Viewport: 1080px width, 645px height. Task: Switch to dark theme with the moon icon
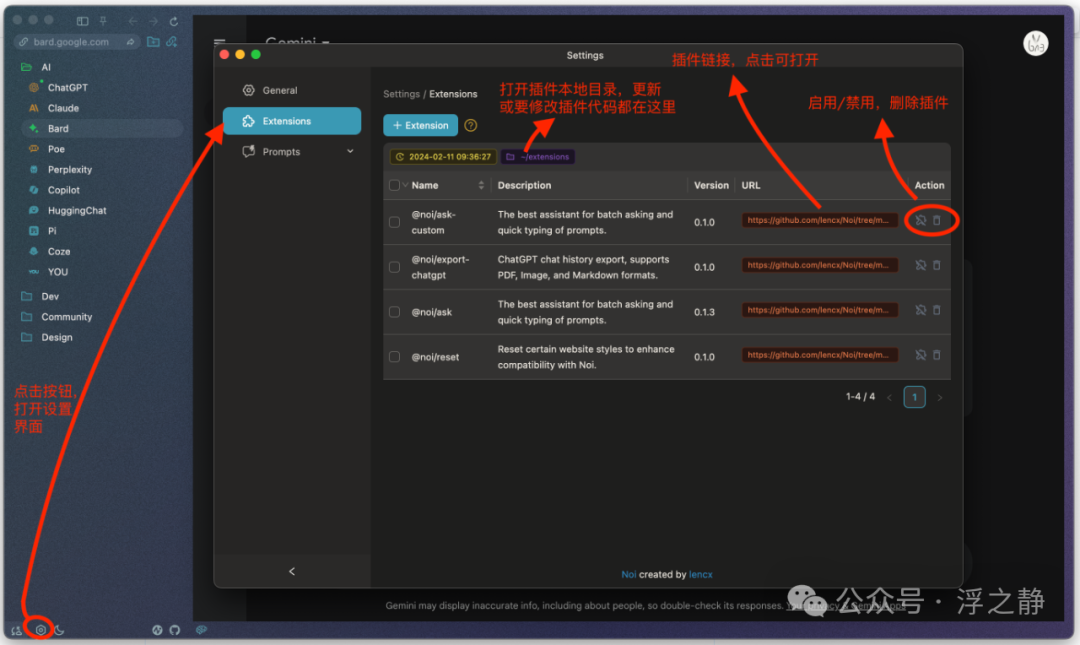[x=59, y=630]
